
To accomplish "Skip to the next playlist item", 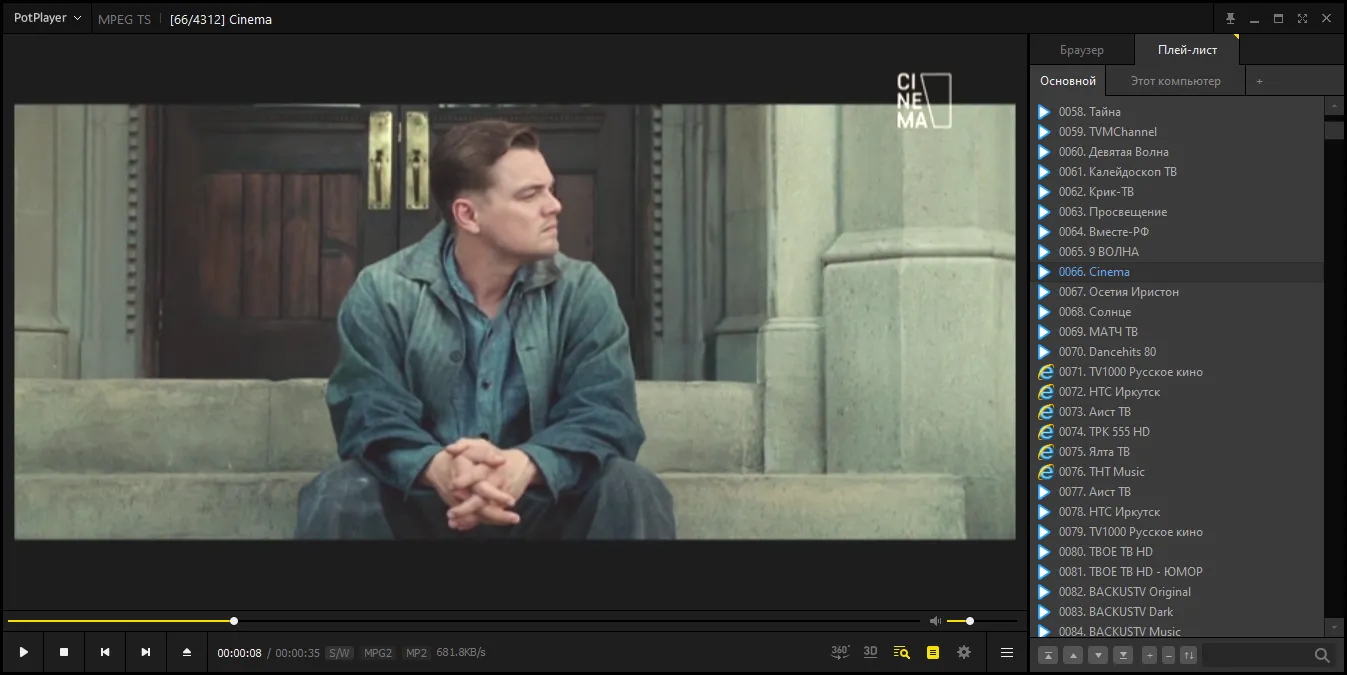I will click(x=146, y=652).
